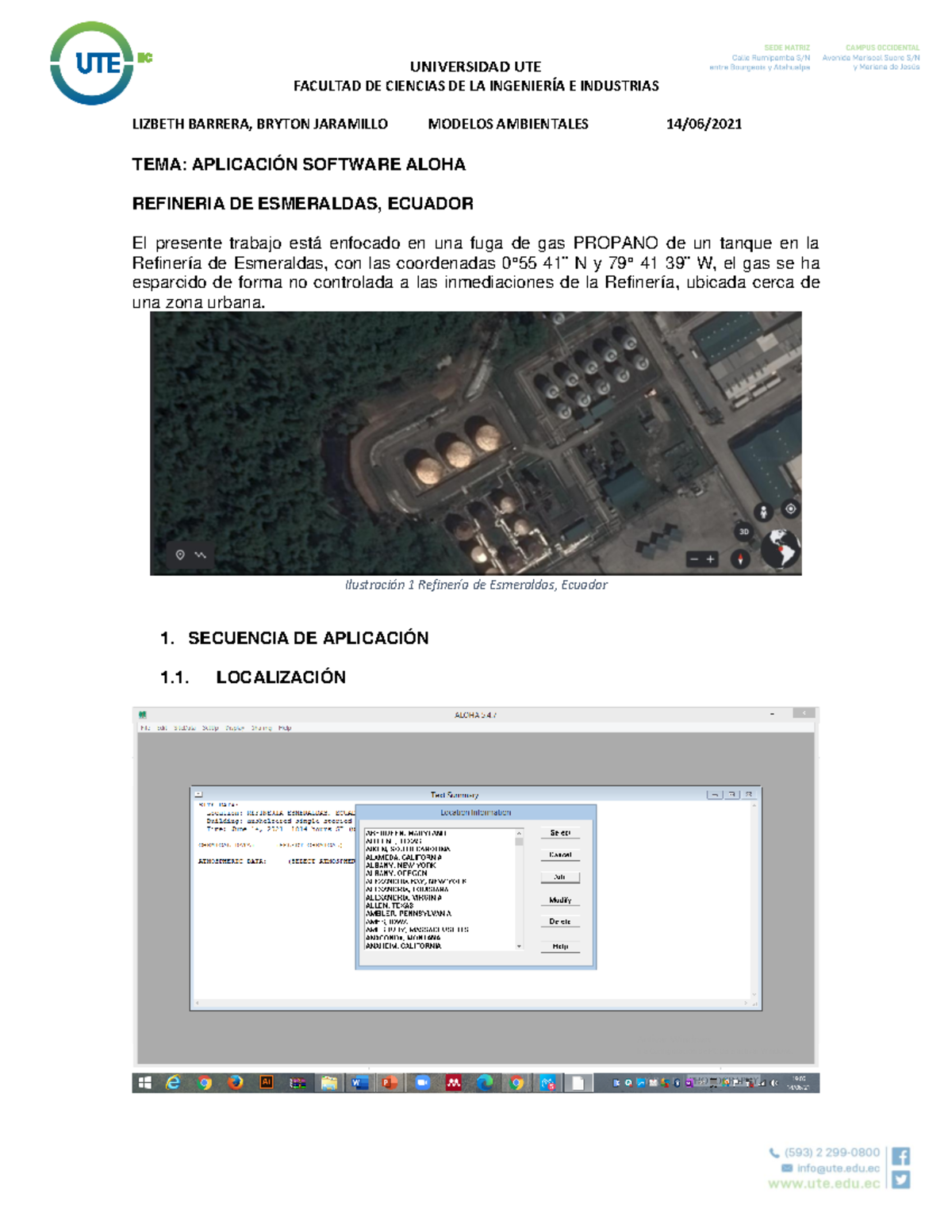
Task: Click the Modify button in location dialog
Action: 560,900
